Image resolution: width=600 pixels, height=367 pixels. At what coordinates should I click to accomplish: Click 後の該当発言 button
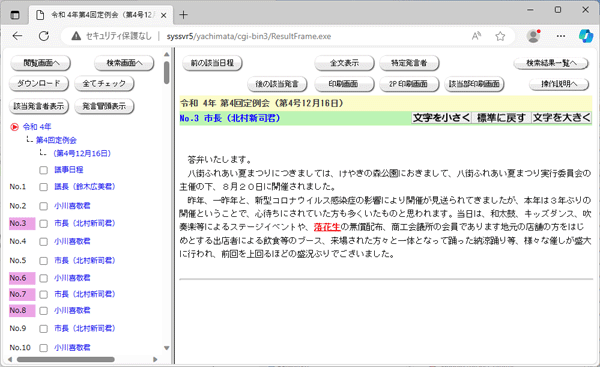277,84
